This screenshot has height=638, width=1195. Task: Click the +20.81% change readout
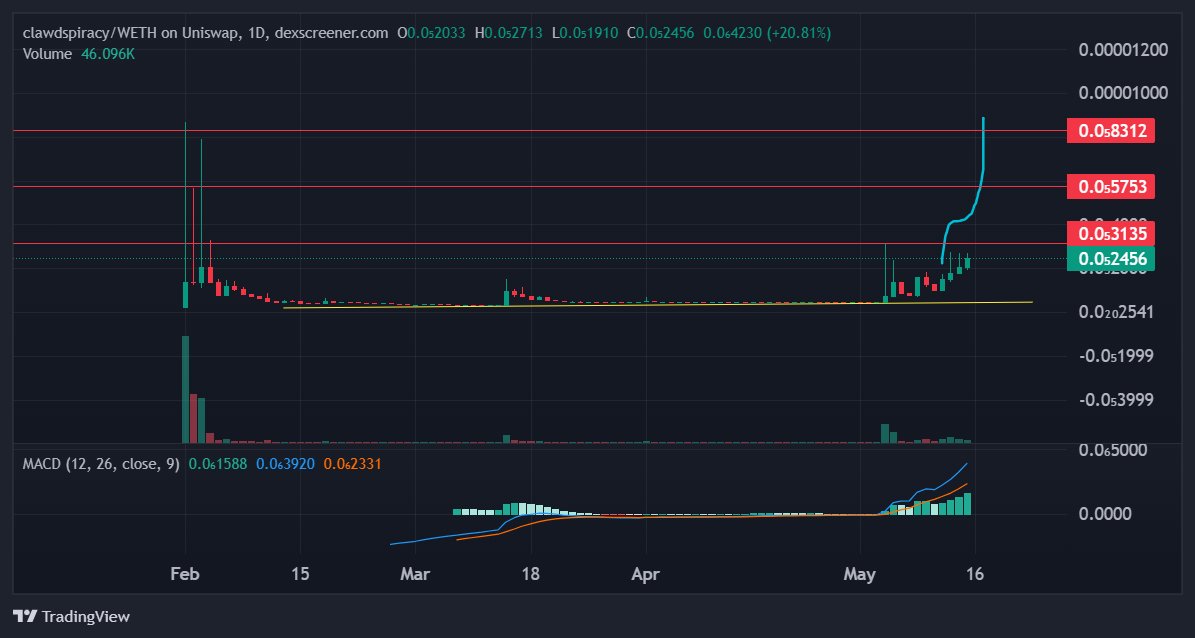[798, 34]
